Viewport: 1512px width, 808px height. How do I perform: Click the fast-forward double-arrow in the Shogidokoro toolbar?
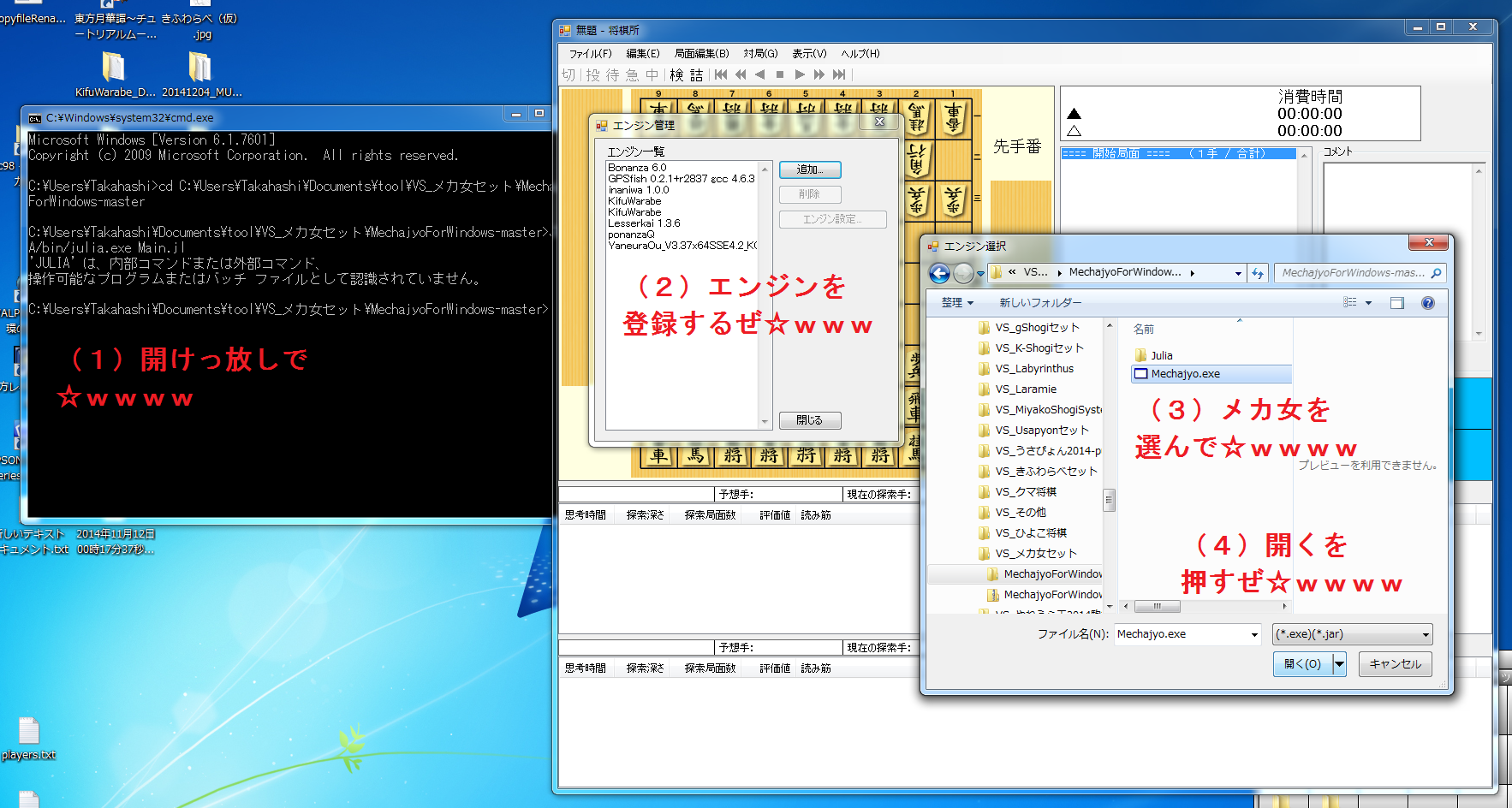tap(819, 74)
